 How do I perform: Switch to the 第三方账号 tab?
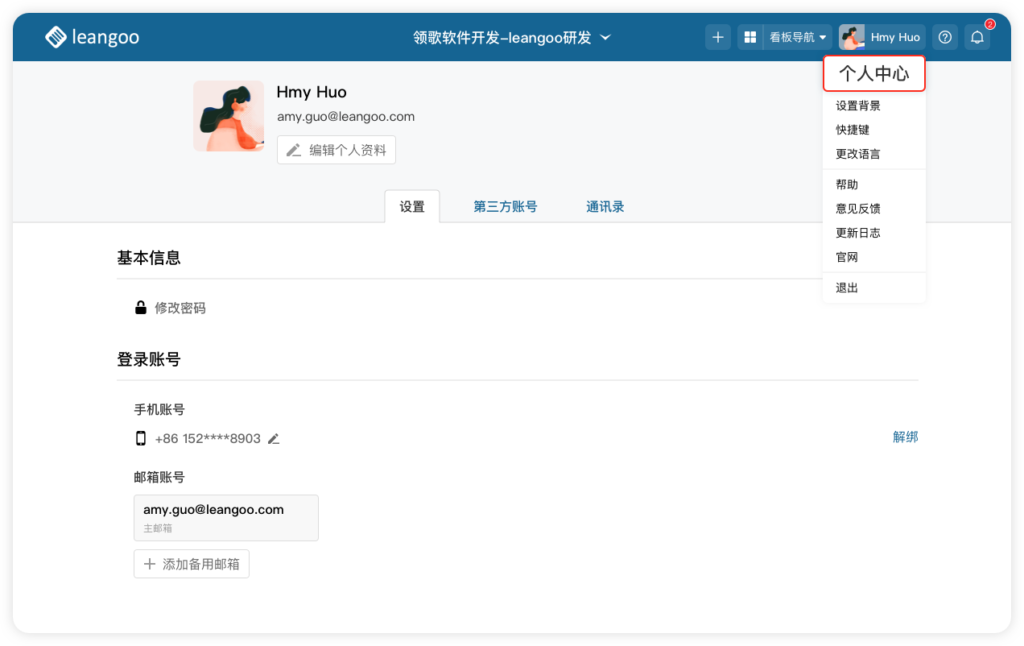coord(505,206)
